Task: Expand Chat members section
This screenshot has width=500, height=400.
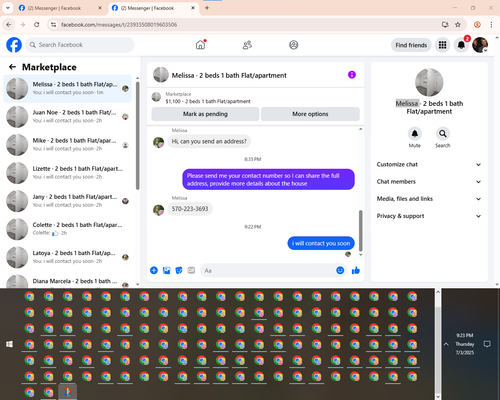Action: [x=429, y=182]
